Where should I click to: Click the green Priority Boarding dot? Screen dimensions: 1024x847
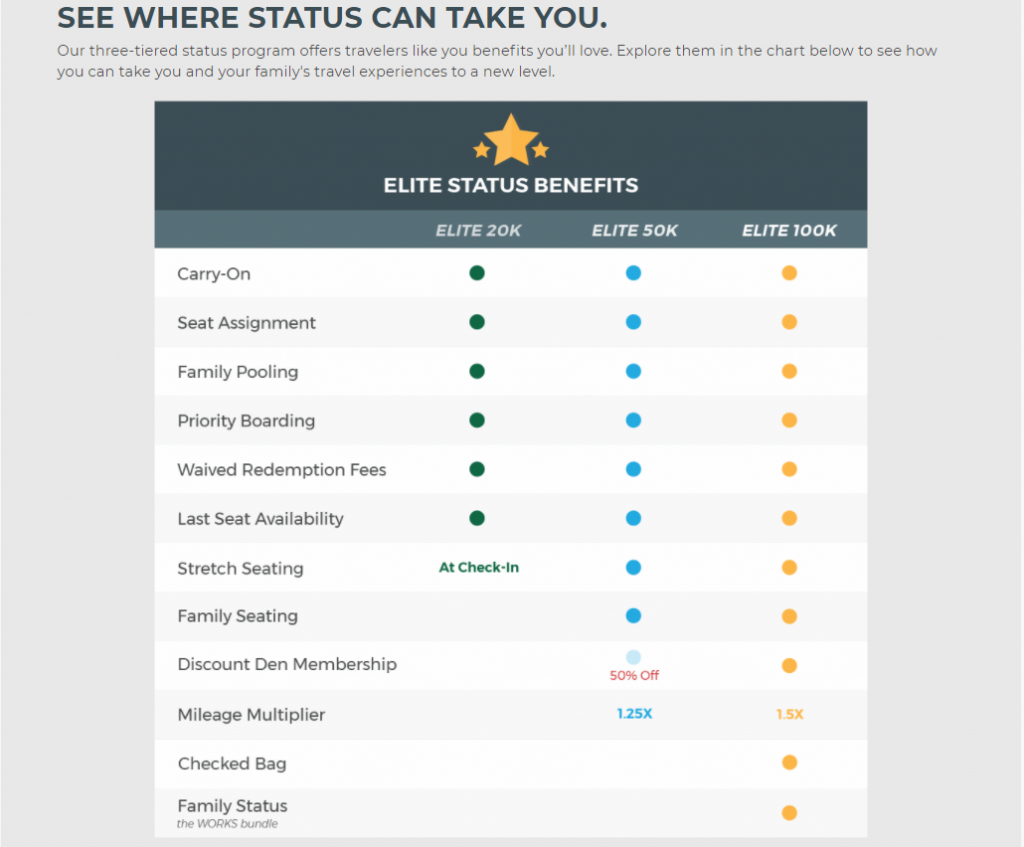477,420
